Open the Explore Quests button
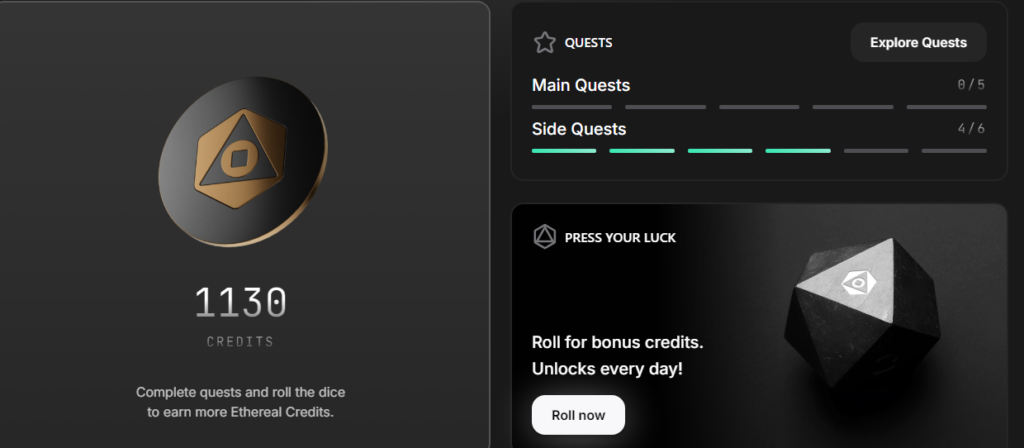Image resolution: width=1024 pixels, height=448 pixels. click(918, 42)
